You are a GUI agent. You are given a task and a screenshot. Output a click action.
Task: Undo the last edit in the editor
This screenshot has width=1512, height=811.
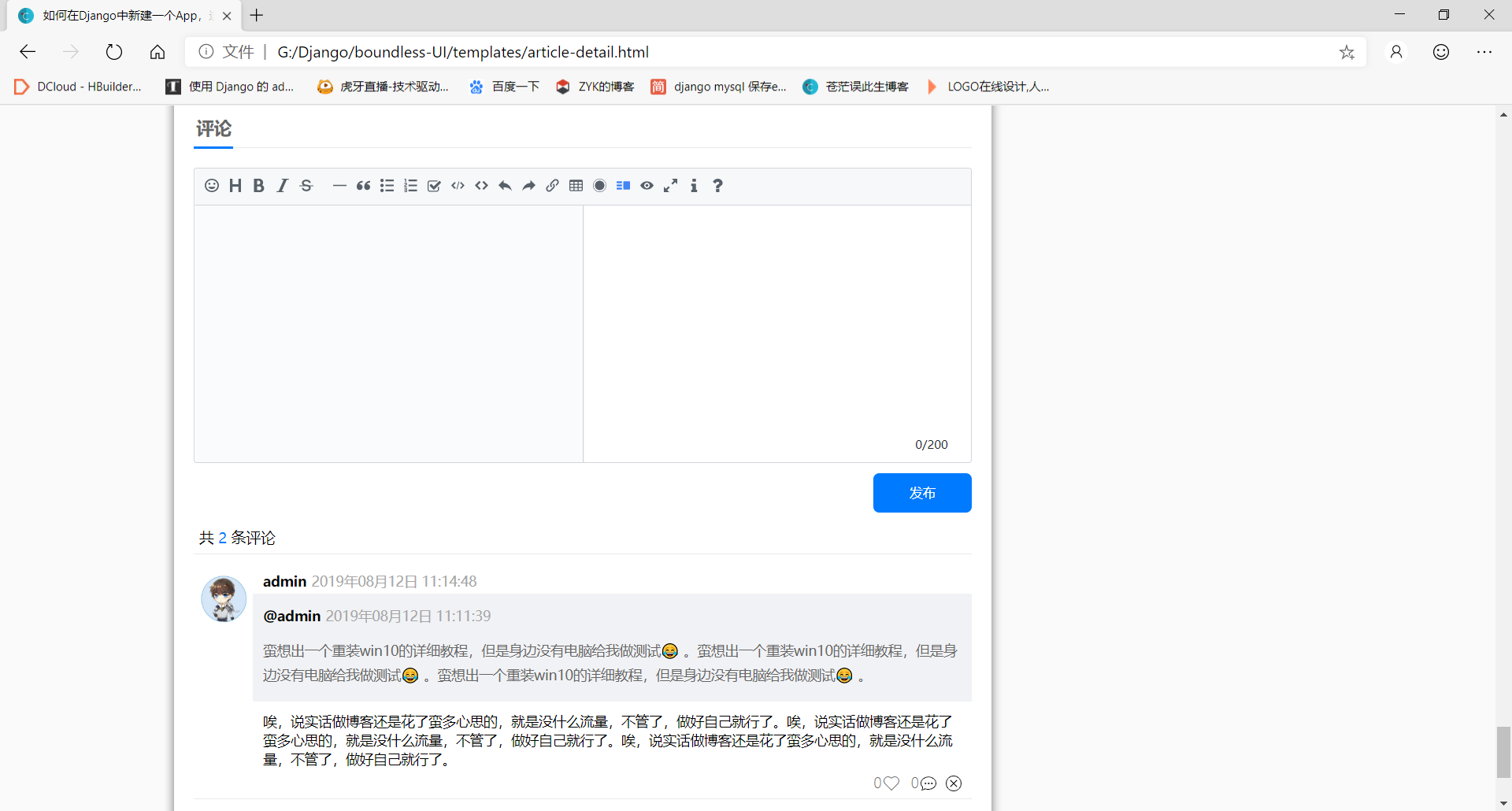[x=505, y=186]
